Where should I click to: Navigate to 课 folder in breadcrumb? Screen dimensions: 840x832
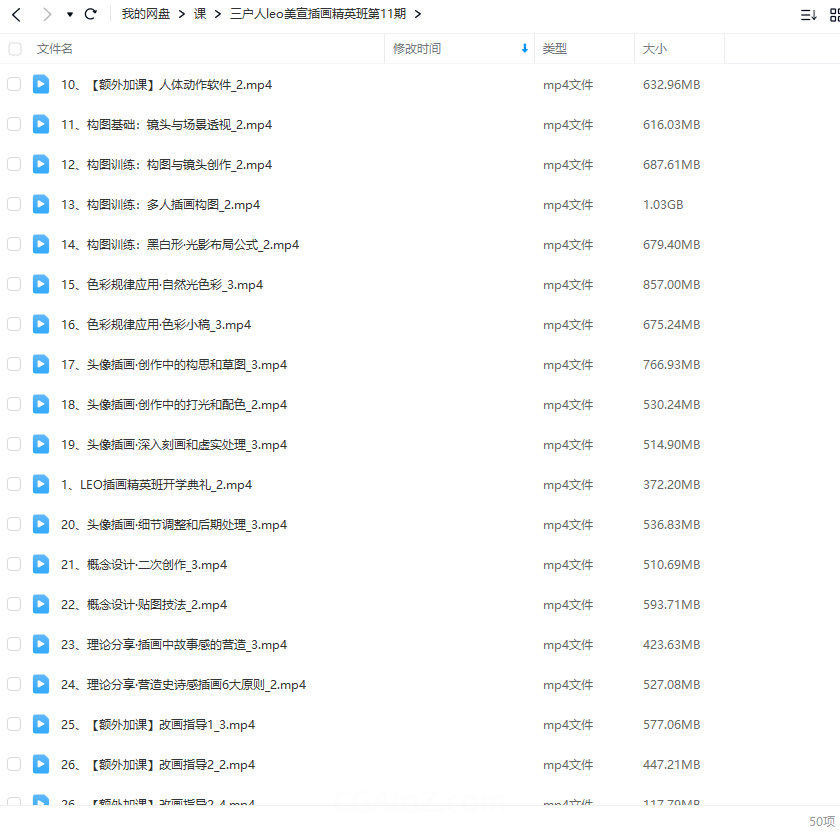[200, 14]
